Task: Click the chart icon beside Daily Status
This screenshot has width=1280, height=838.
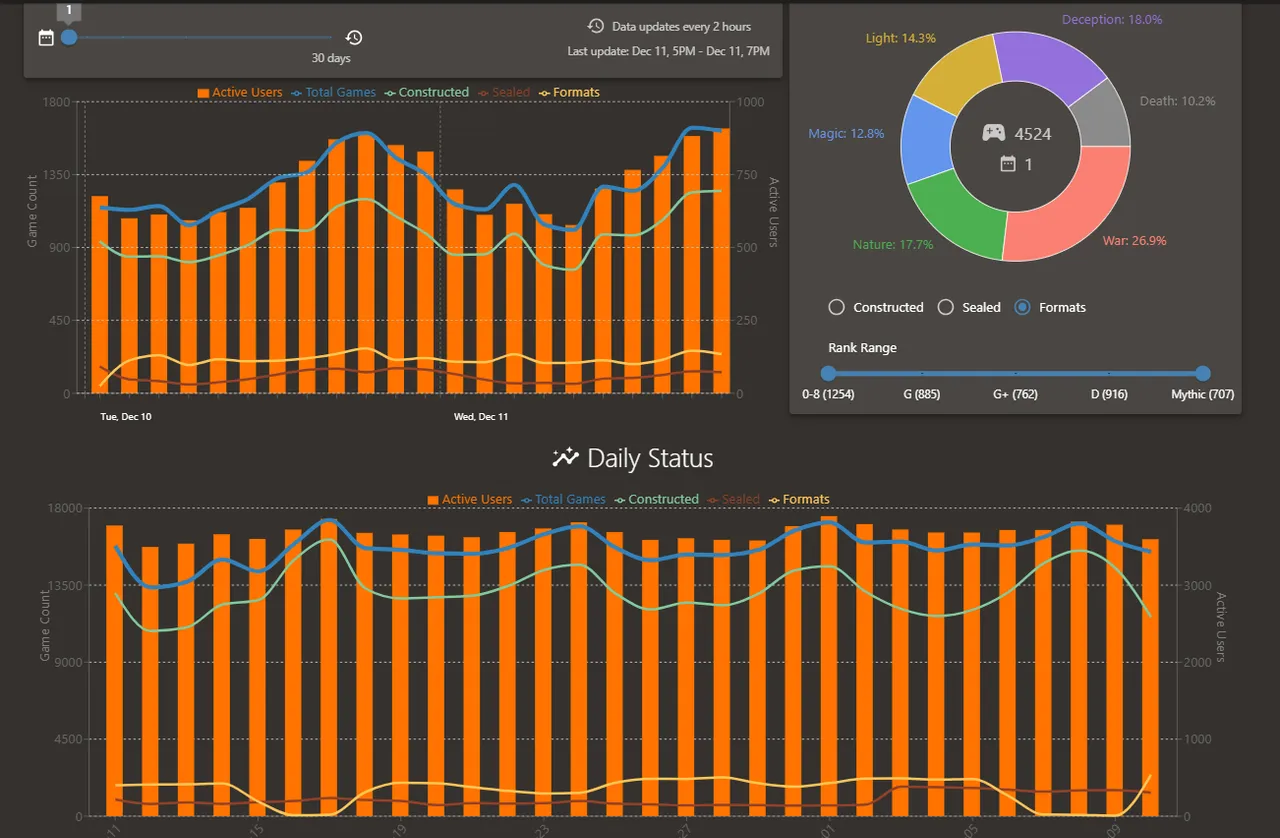Action: pyautogui.click(x=566, y=458)
